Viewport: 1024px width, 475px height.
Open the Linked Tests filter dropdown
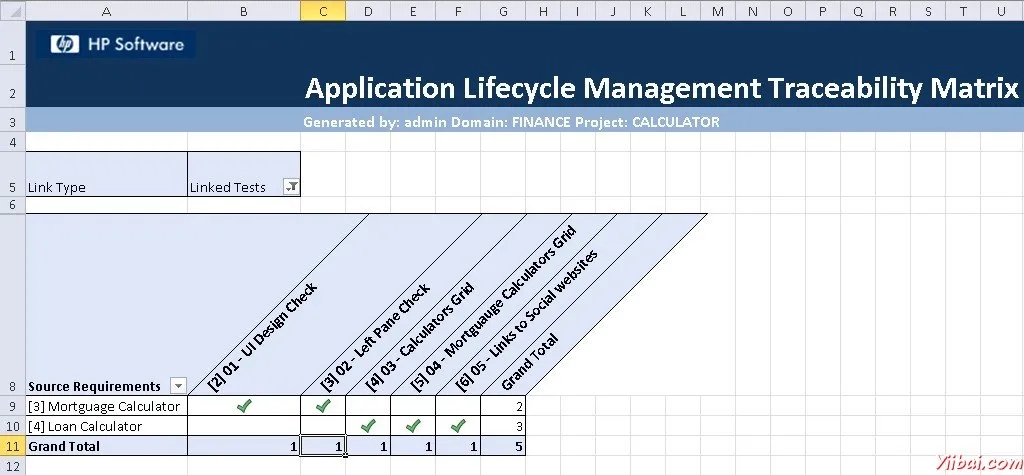pos(291,188)
